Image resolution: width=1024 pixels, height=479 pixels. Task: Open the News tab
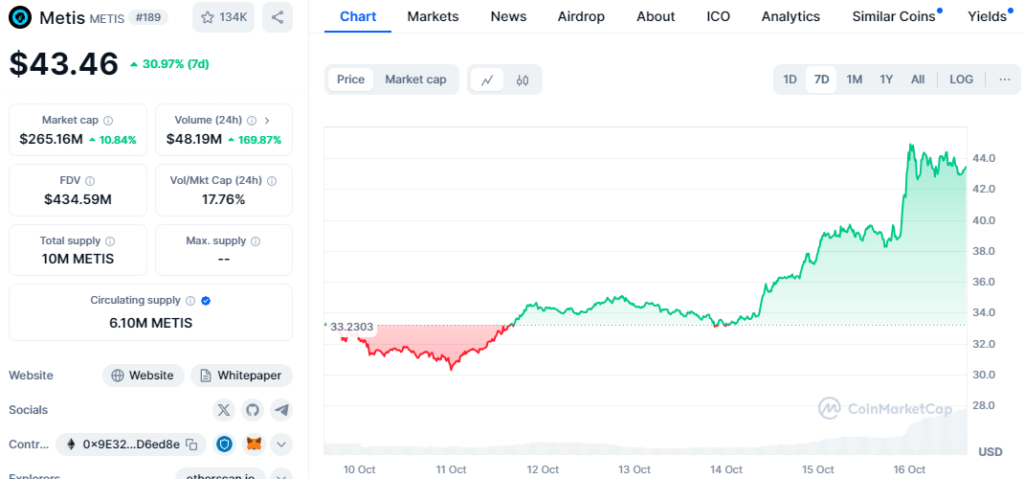[508, 16]
